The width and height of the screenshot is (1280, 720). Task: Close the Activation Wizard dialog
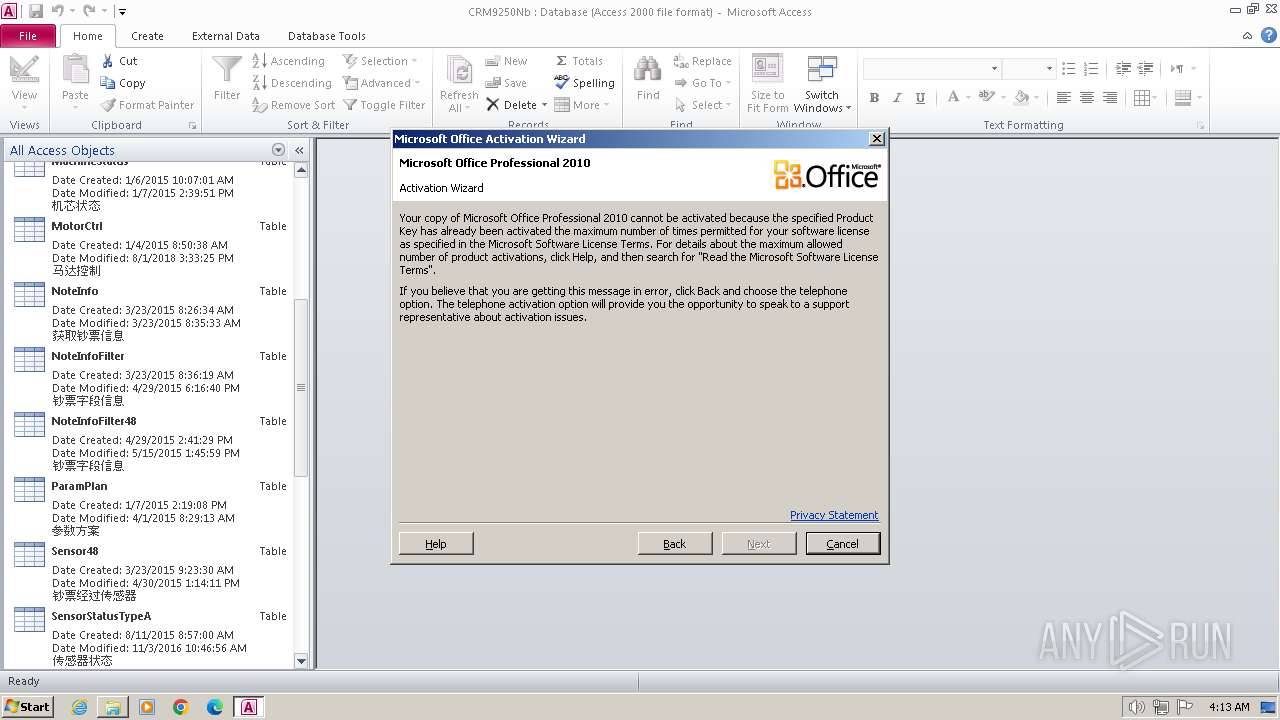(x=877, y=139)
